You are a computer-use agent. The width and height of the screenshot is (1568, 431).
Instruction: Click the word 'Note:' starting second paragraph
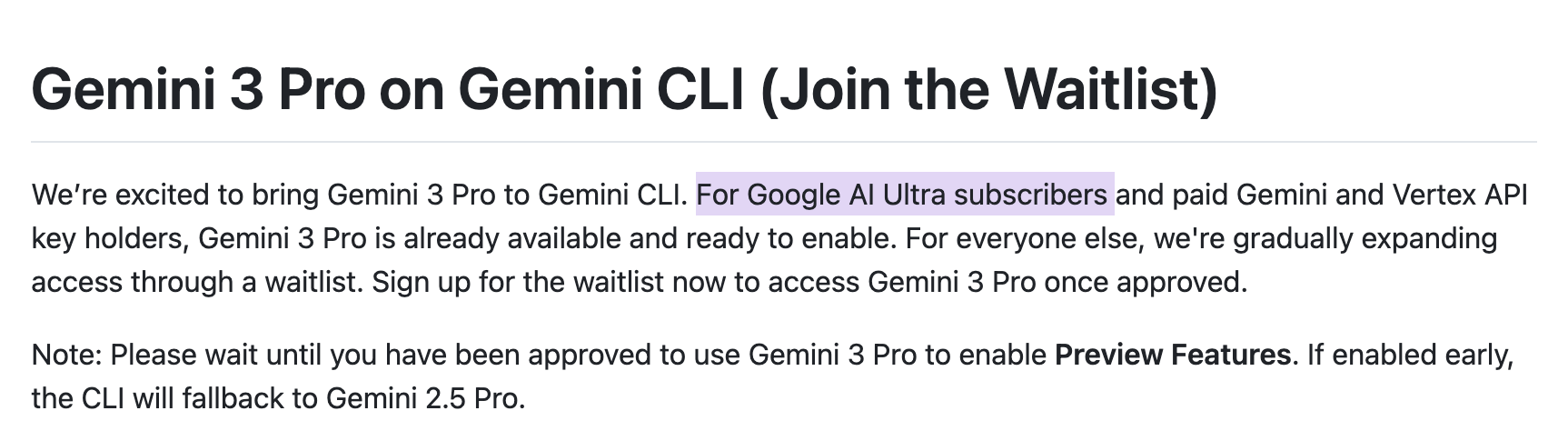pos(67,355)
